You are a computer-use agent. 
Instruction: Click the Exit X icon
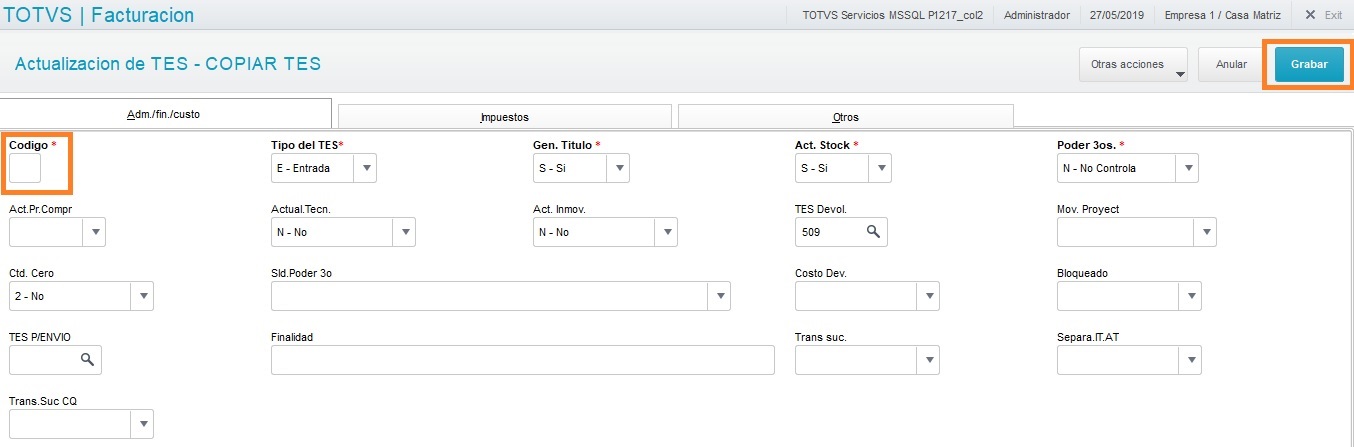click(1310, 15)
